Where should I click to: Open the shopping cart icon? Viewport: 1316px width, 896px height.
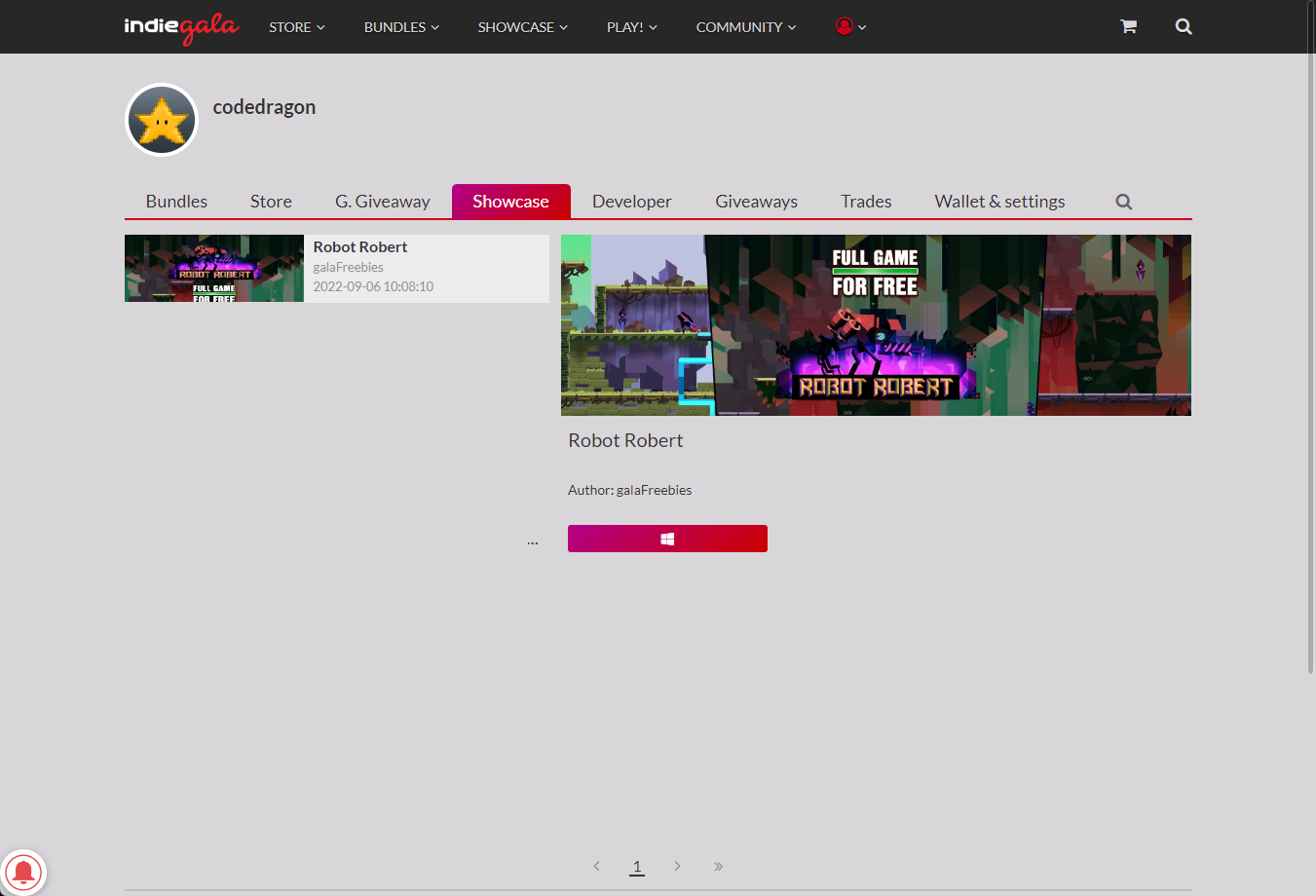(x=1128, y=26)
